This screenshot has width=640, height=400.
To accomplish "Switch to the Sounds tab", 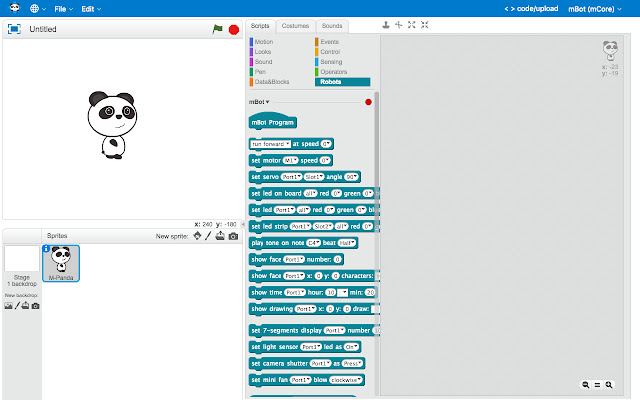I will click(332, 26).
